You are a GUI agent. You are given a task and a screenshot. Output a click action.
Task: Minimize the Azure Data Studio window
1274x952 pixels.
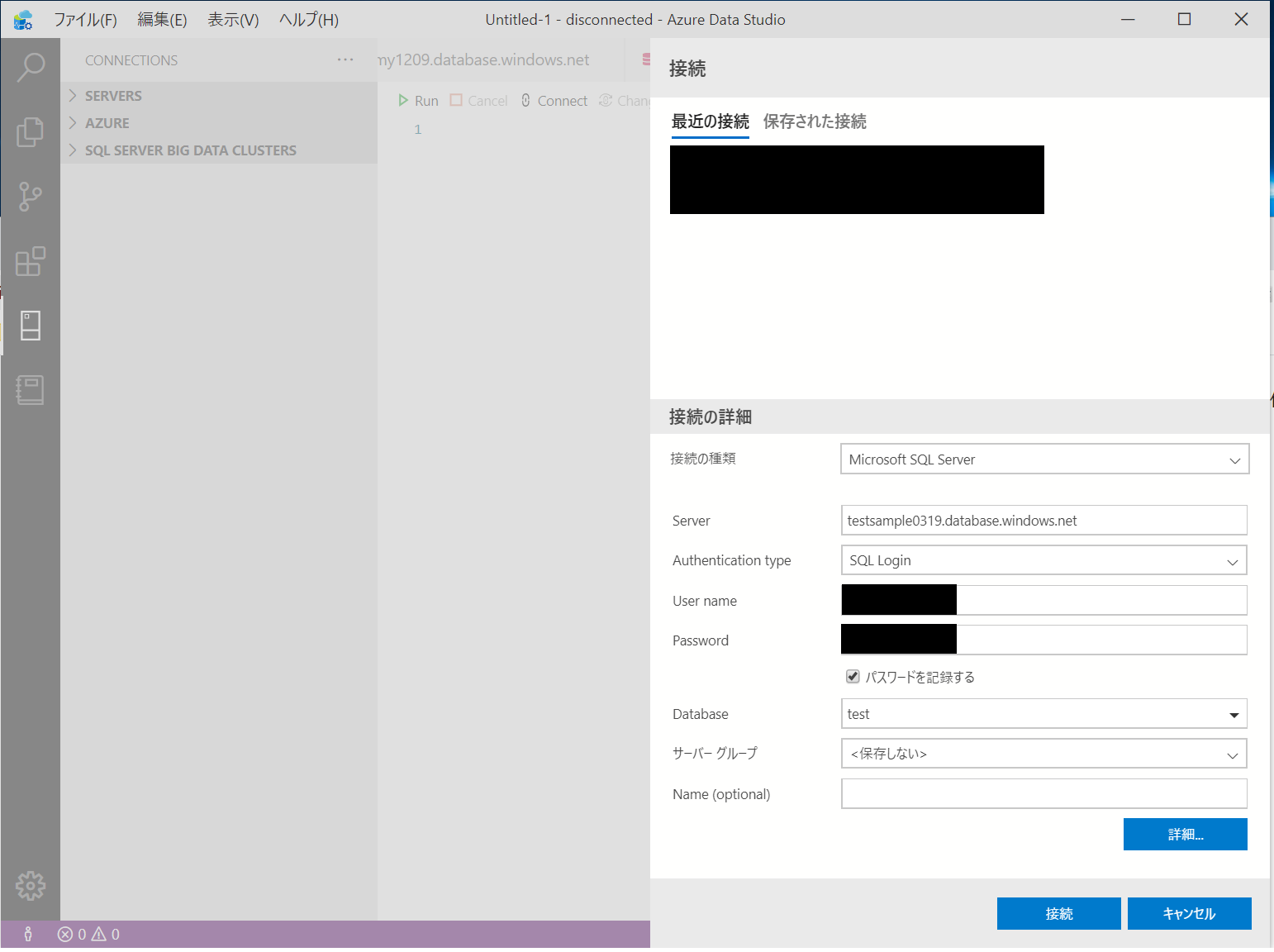(1128, 19)
